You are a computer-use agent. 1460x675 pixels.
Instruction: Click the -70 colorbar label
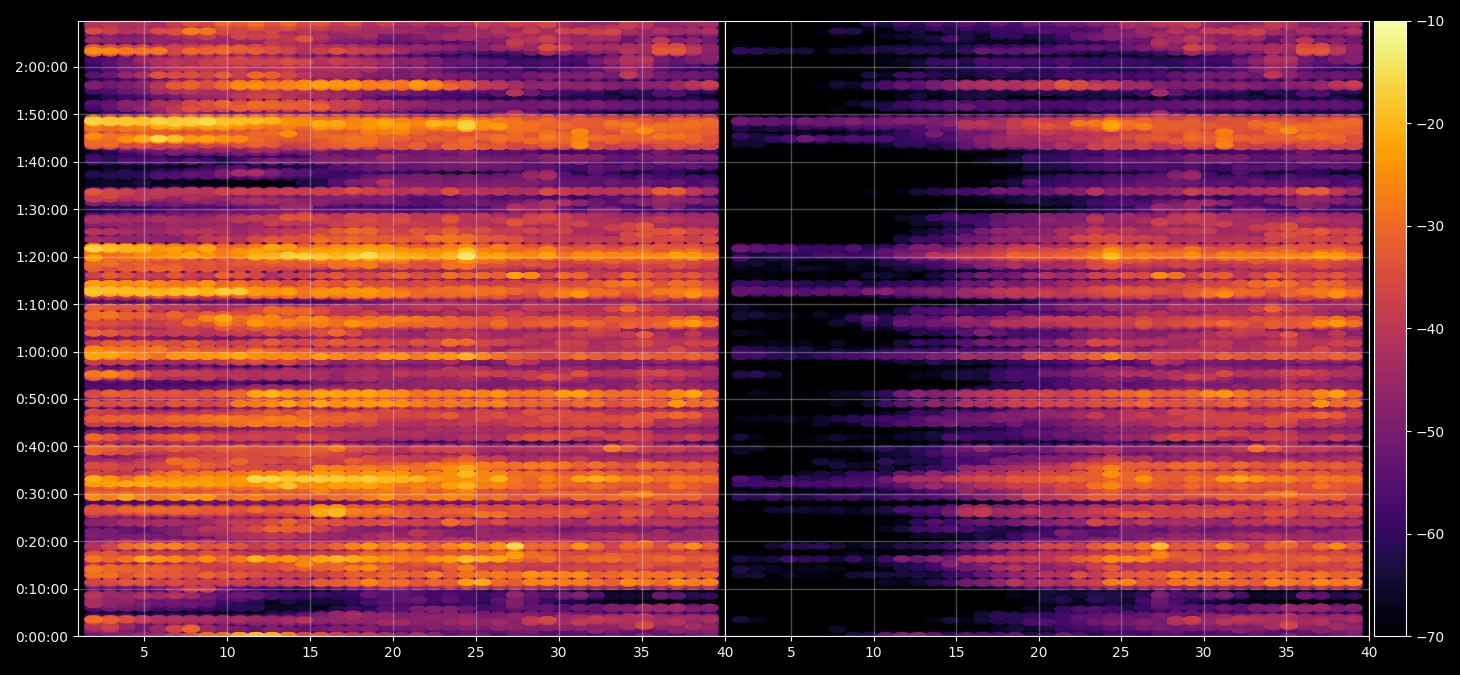click(1429, 637)
